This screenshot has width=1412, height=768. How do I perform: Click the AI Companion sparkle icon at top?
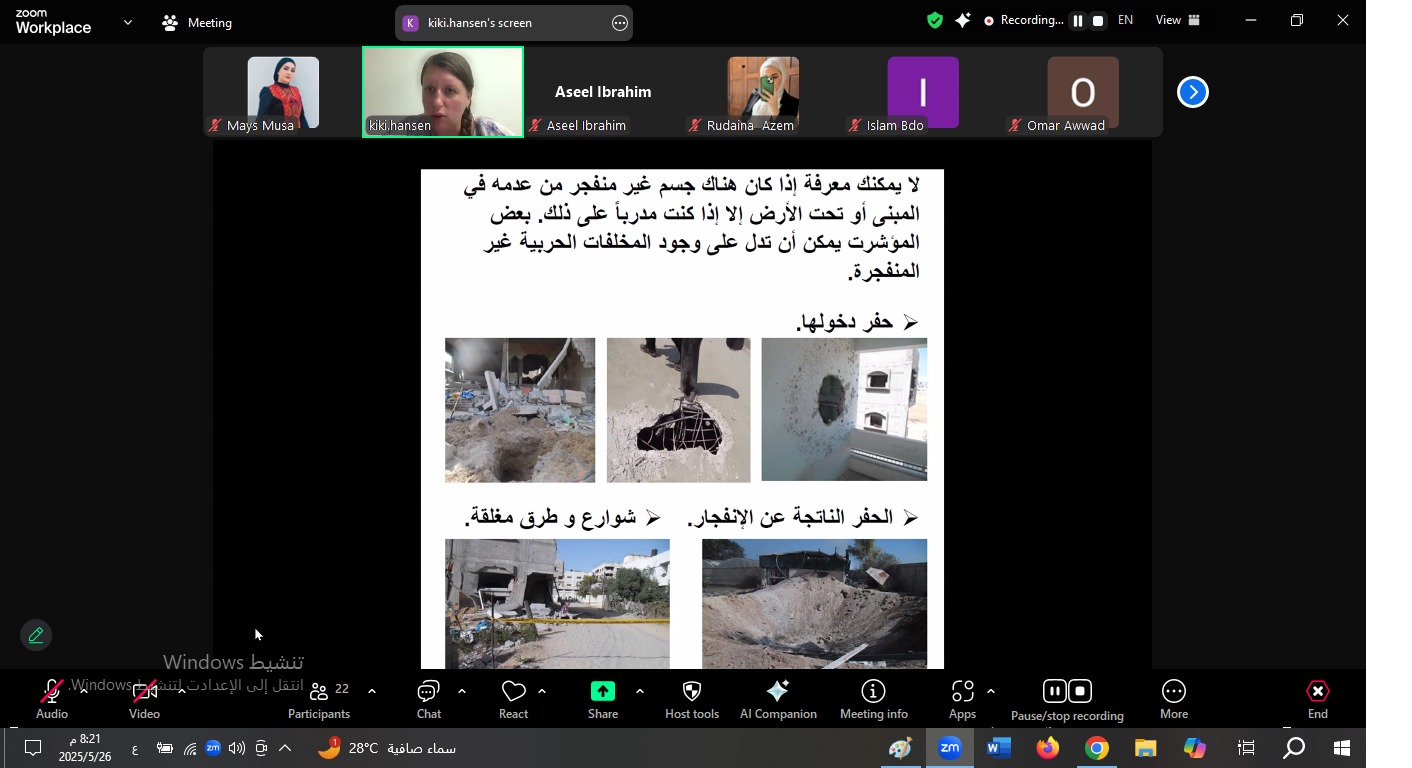tap(963, 20)
